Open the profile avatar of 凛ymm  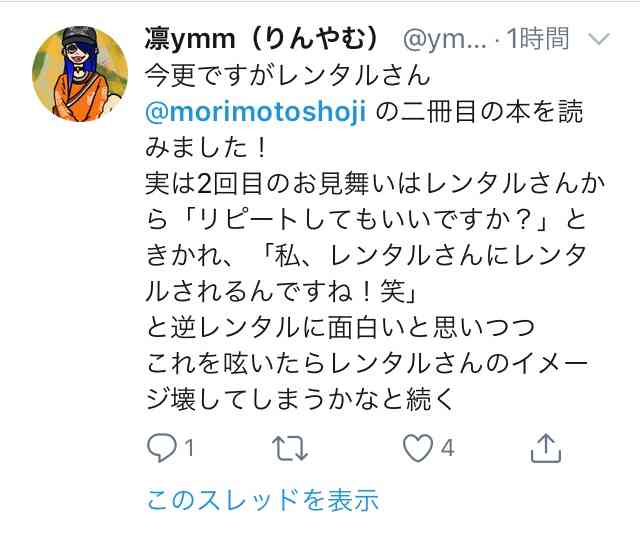(x=80, y=74)
